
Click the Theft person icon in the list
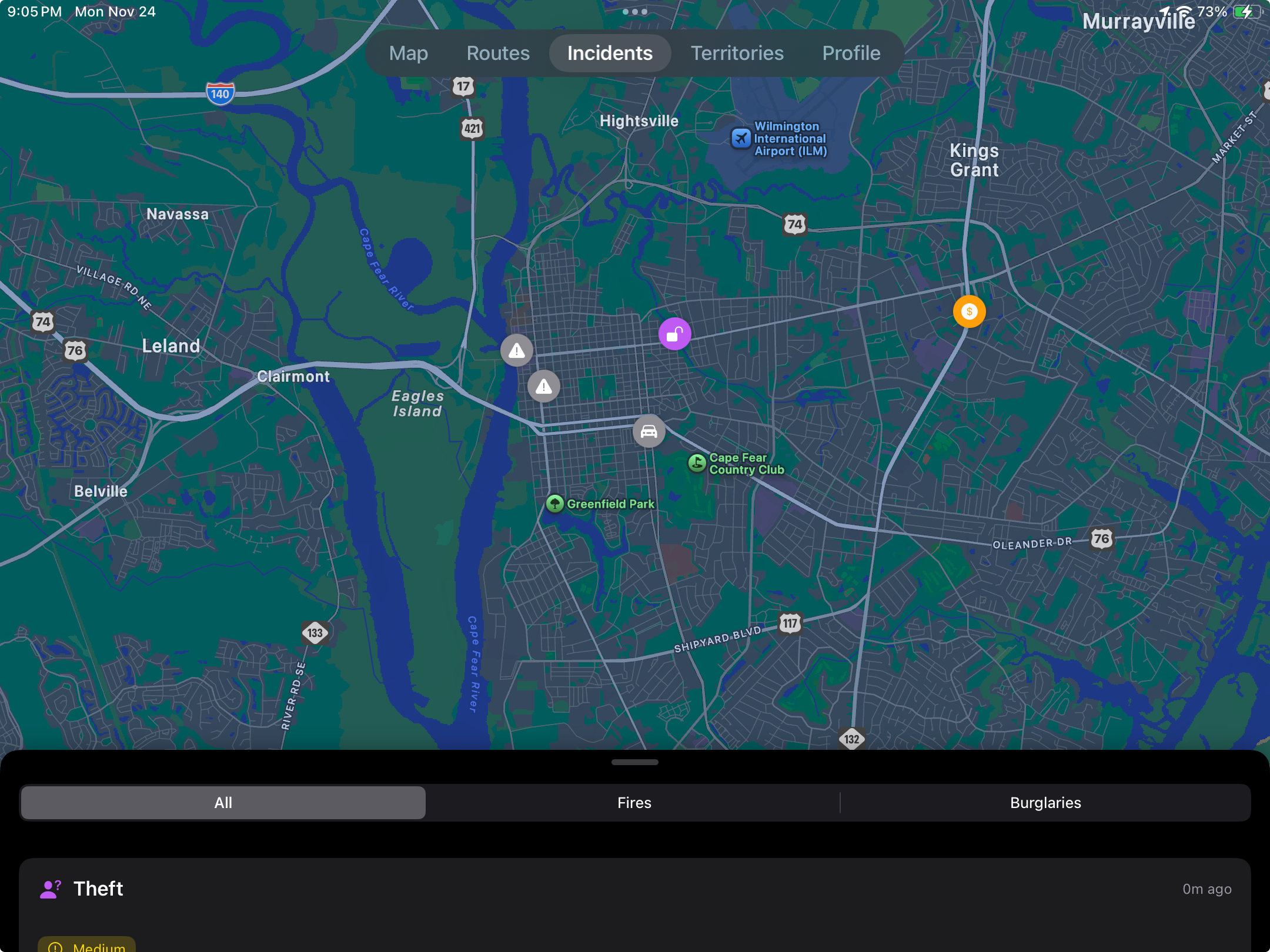51,889
